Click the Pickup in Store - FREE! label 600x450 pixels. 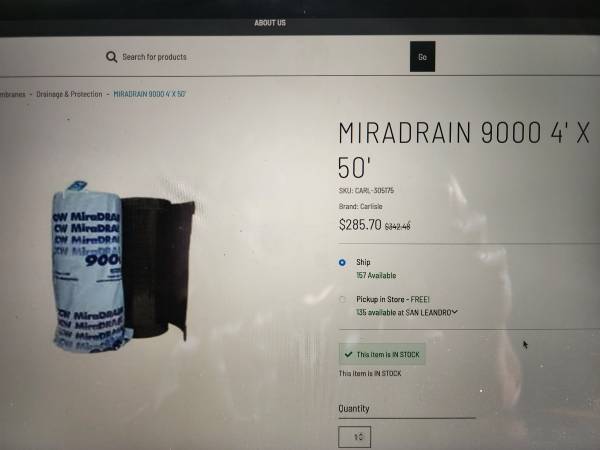point(393,299)
